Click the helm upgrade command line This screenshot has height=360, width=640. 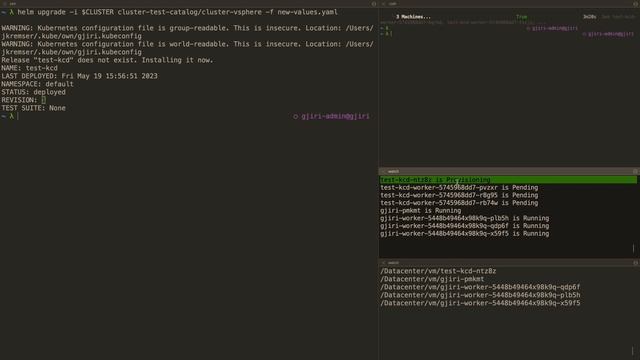click(x=178, y=12)
